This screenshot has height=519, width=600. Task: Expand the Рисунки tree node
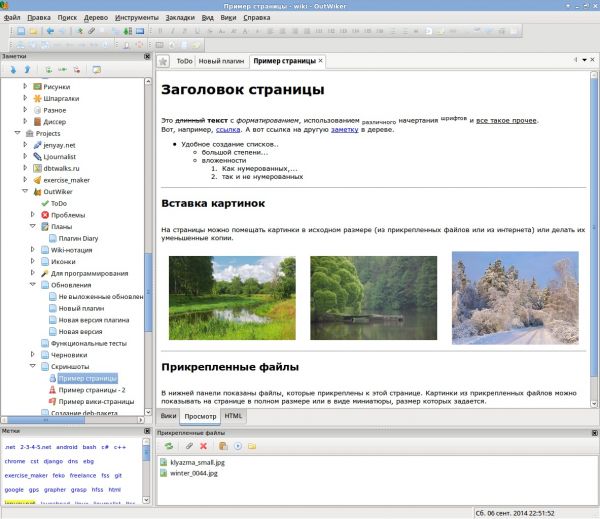tap(25, 86)
